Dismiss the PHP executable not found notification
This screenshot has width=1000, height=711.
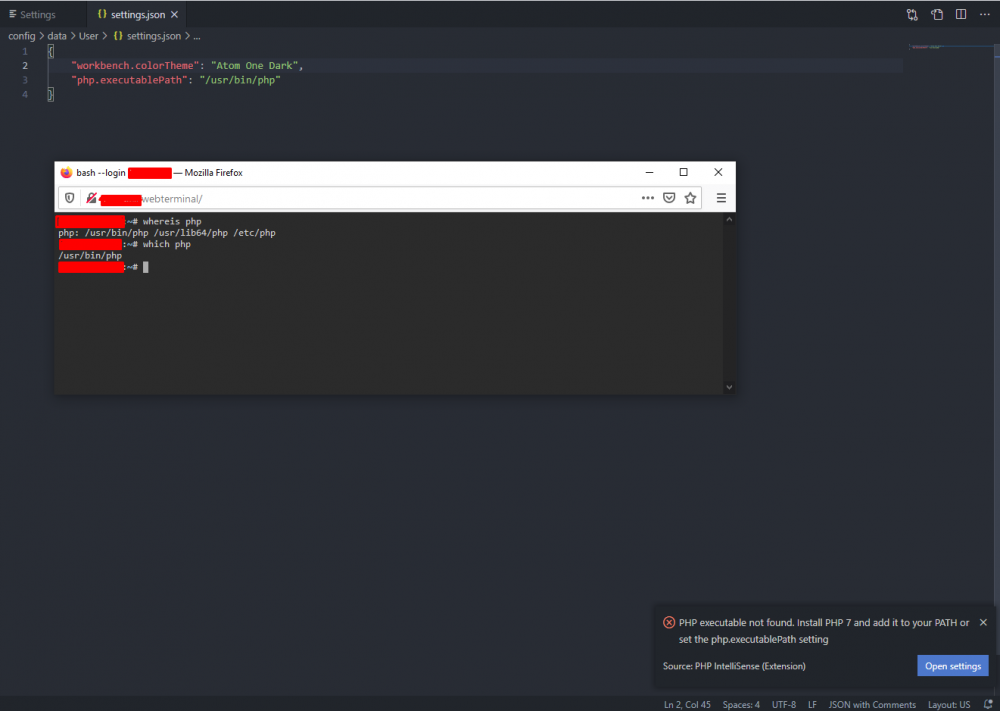point(983,622)
